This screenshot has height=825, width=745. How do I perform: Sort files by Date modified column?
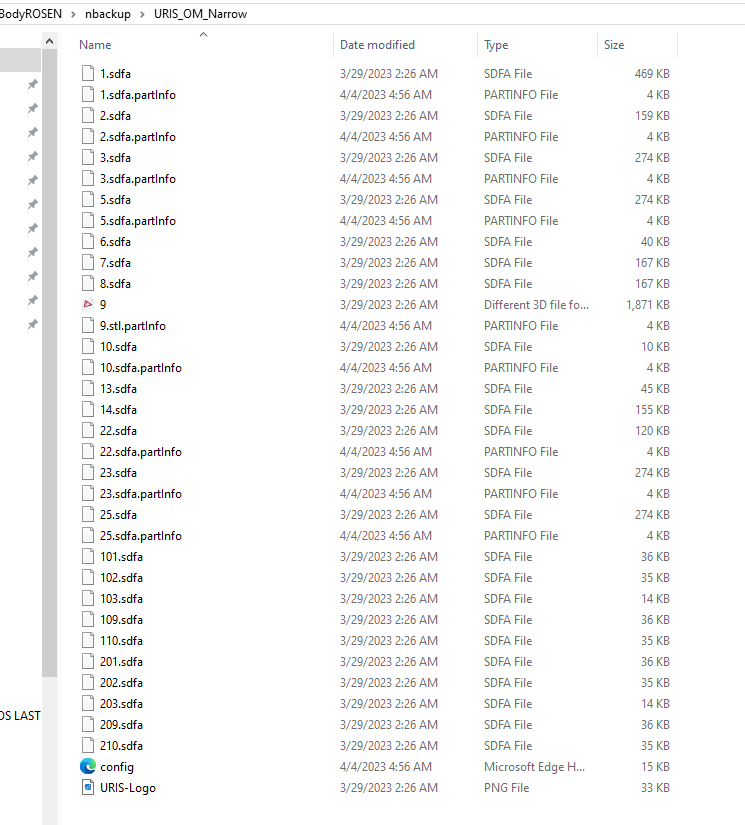(377, 45)
